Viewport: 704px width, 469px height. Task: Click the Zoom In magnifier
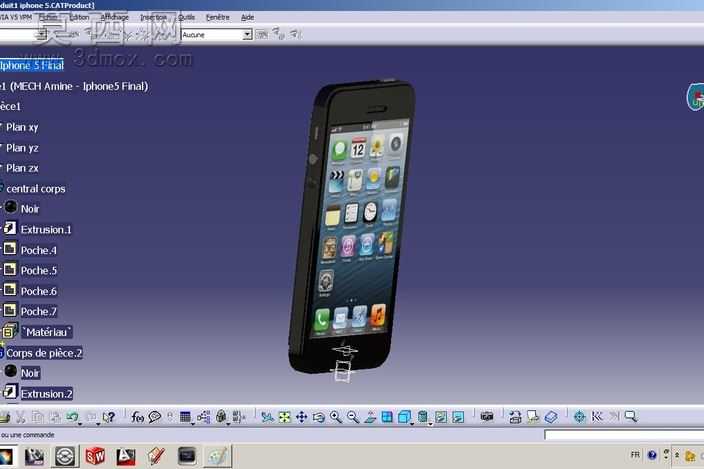point(335,417)
